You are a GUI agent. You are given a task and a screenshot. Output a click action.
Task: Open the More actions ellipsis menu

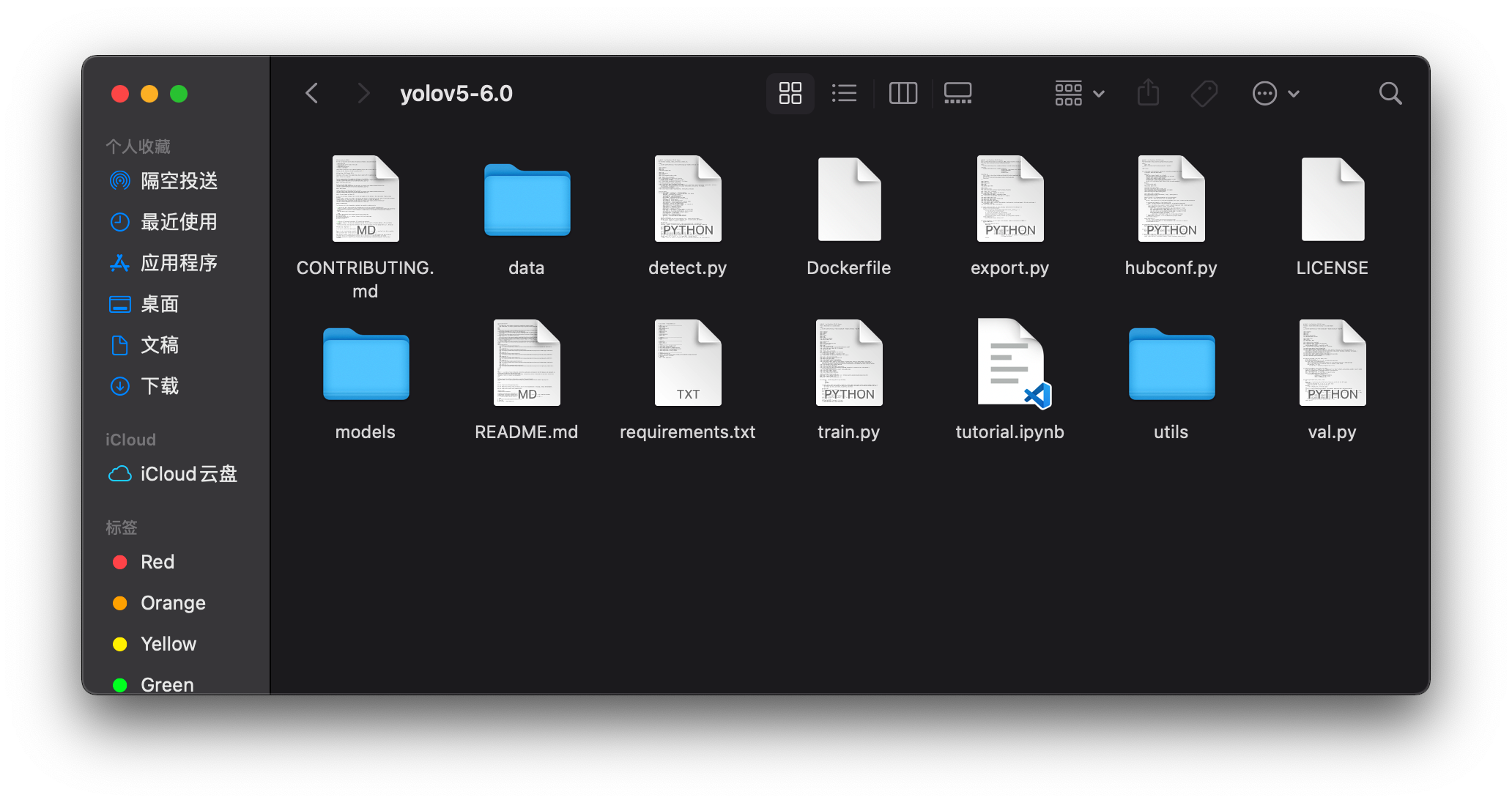tap(1275, 93)
